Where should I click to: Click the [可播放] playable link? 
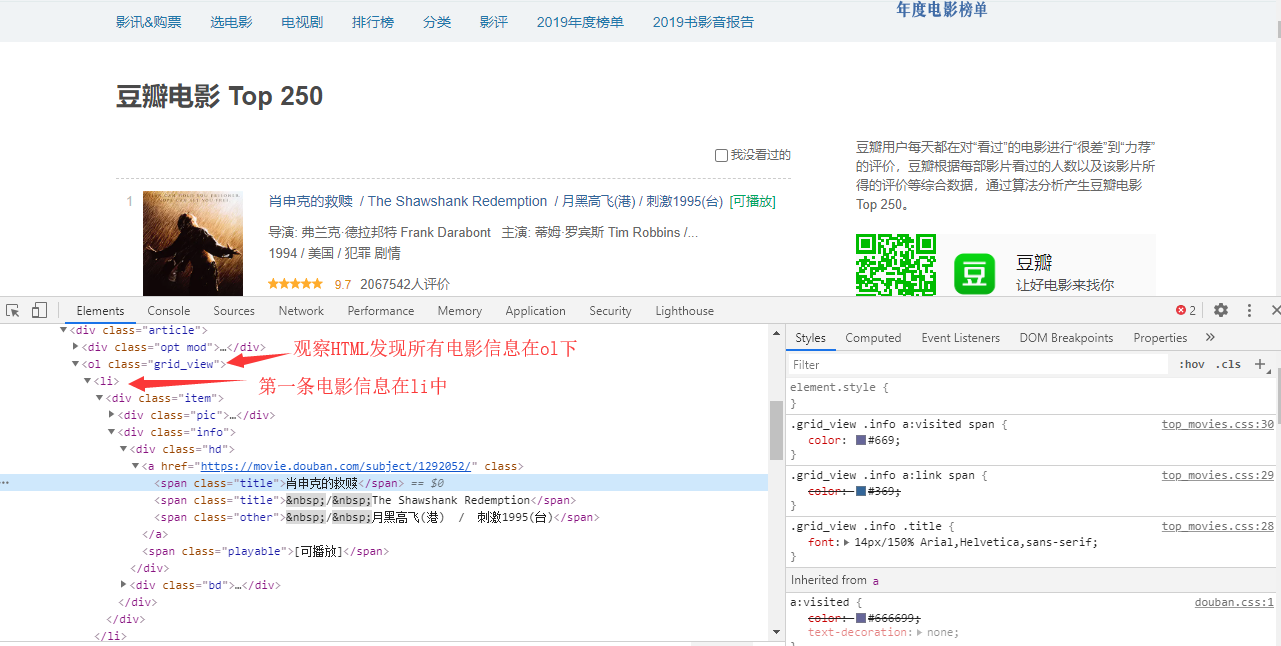[x=752, y=201]
